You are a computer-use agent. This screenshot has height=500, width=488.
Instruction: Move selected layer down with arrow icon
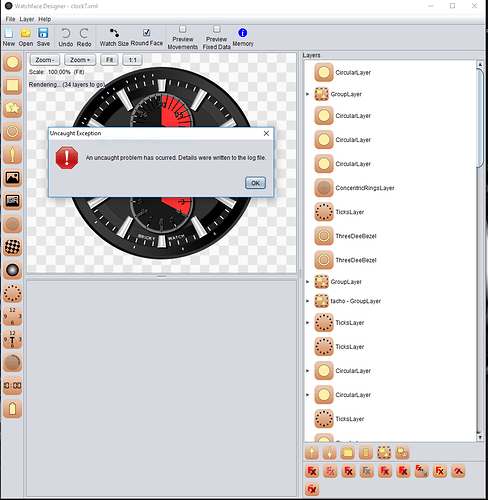330,453
